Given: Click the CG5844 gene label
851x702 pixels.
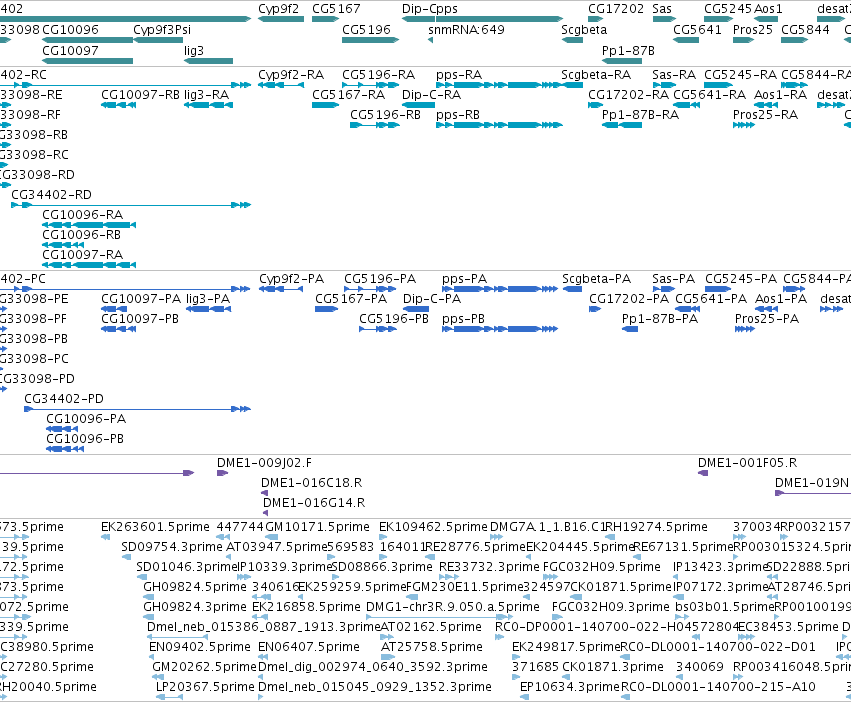Looking at the screenshot, I should [x=805, y=30].
